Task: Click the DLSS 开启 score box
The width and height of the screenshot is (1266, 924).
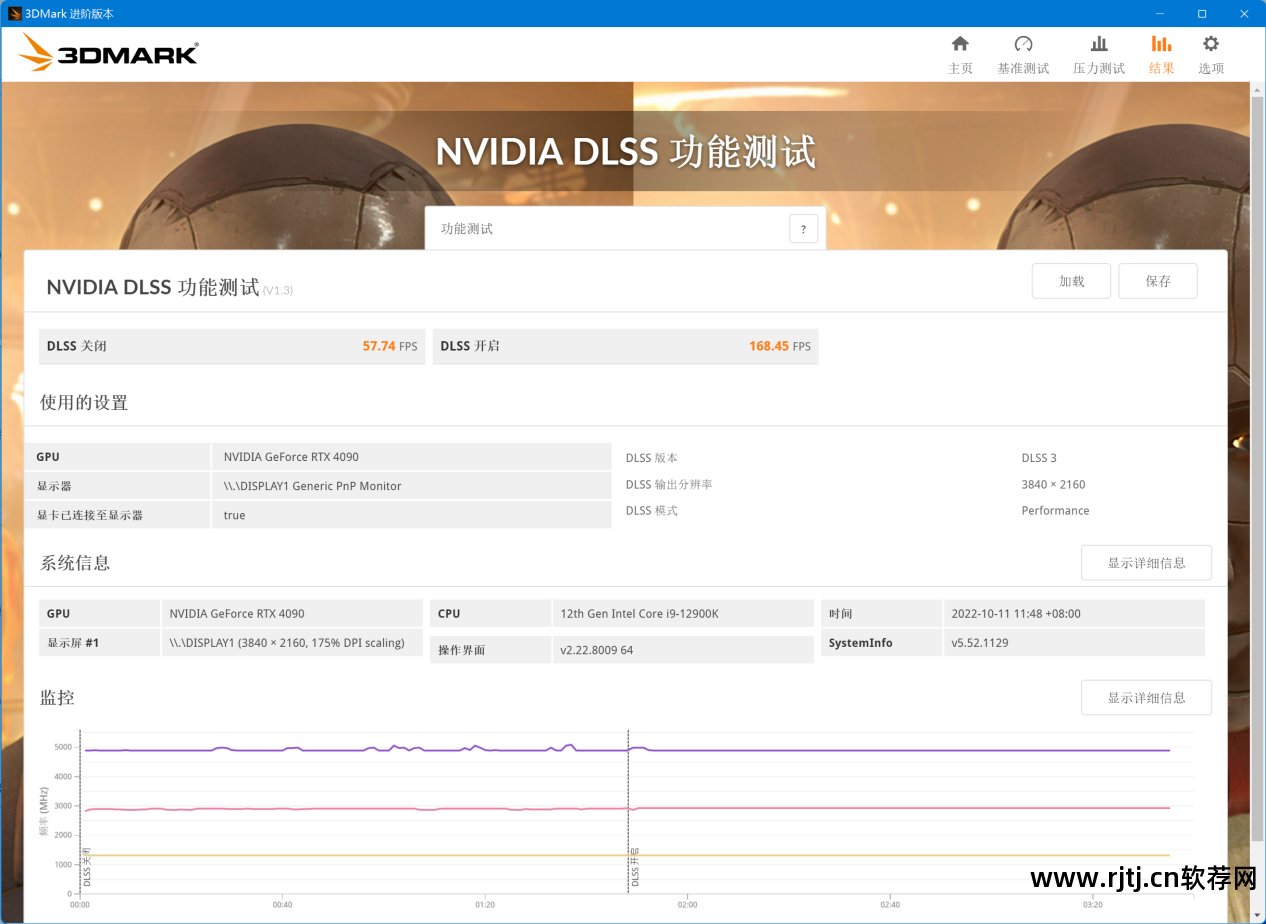Action: (x=625, y=346)
